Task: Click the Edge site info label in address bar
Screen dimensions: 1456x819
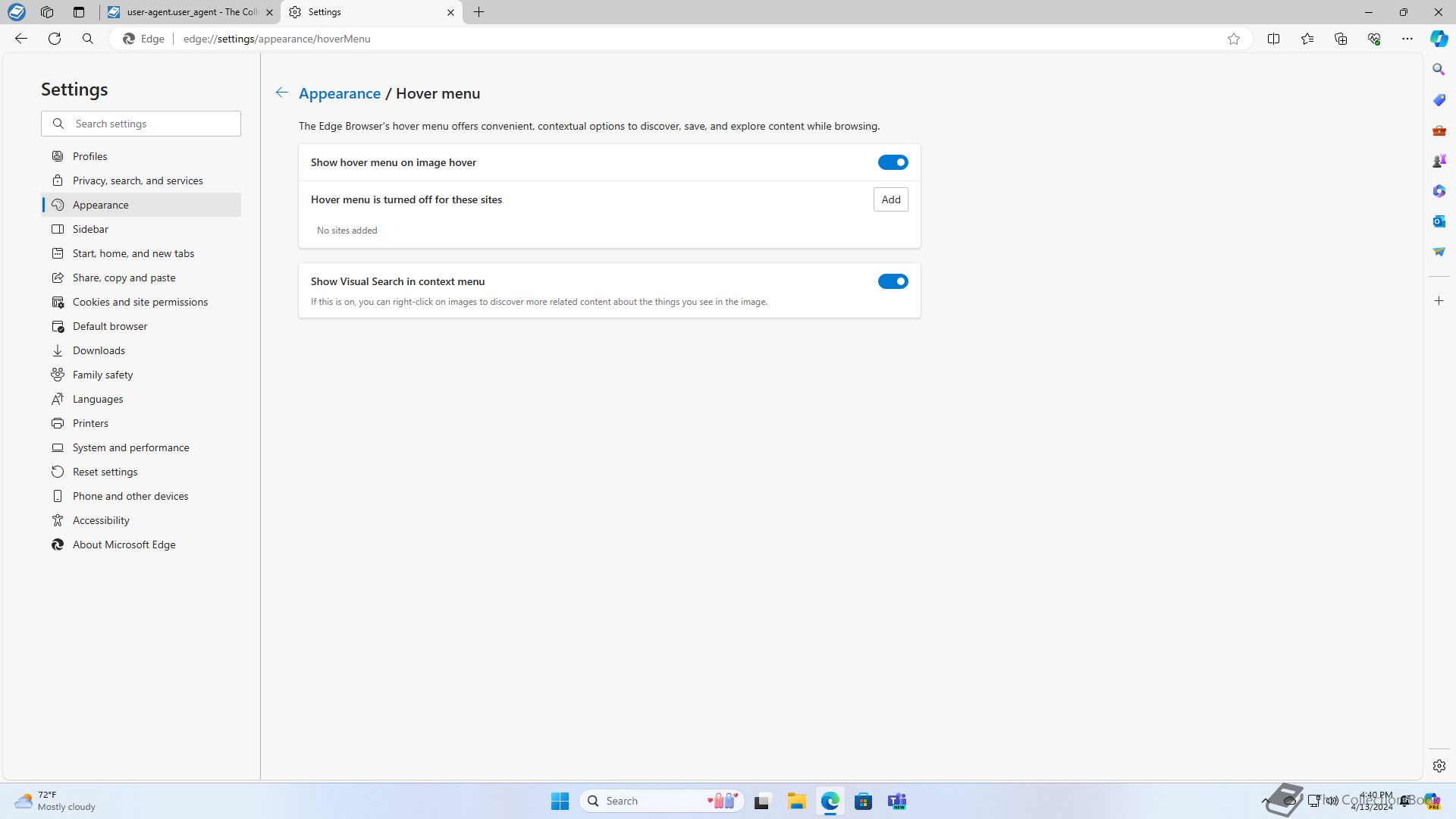Action: tap(144, 39)
